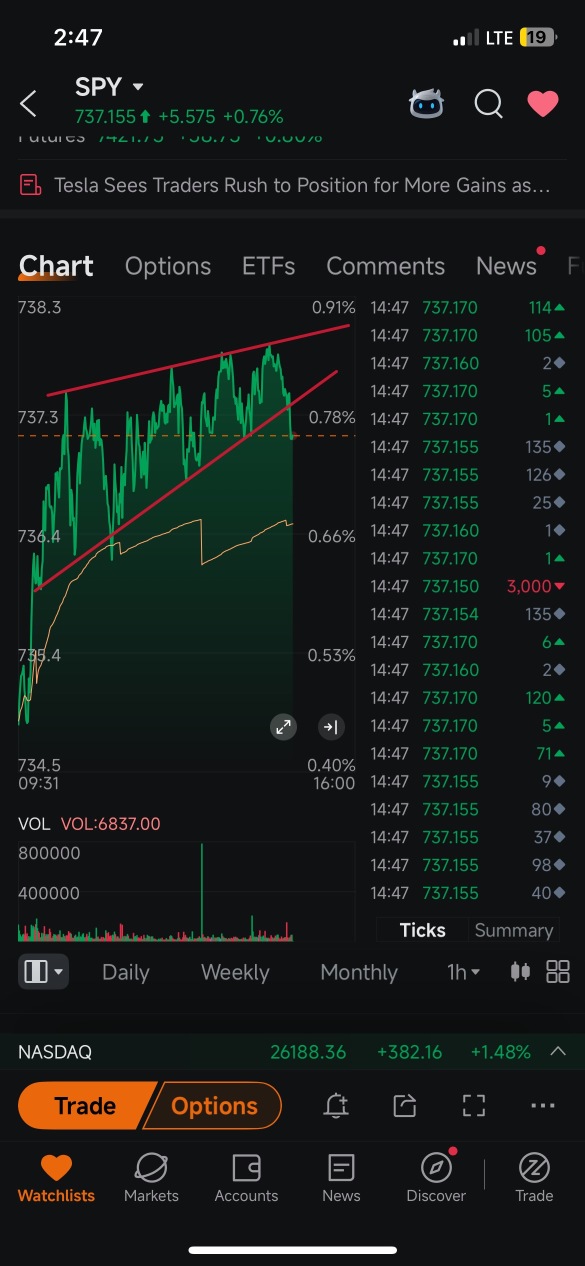Go back using the top-left arrow

pos(28,103)
